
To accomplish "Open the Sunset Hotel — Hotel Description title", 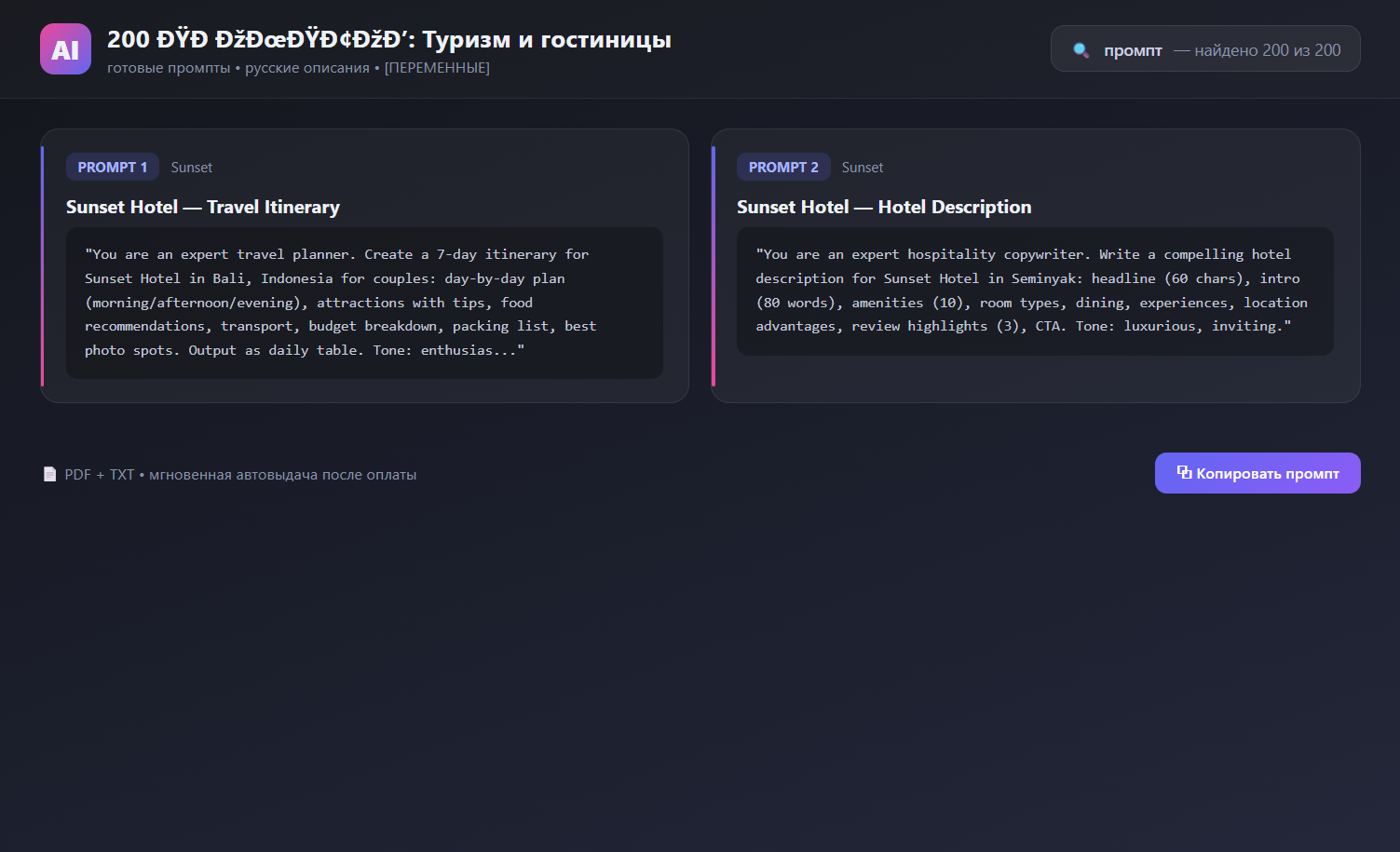I will coord(884,207).
